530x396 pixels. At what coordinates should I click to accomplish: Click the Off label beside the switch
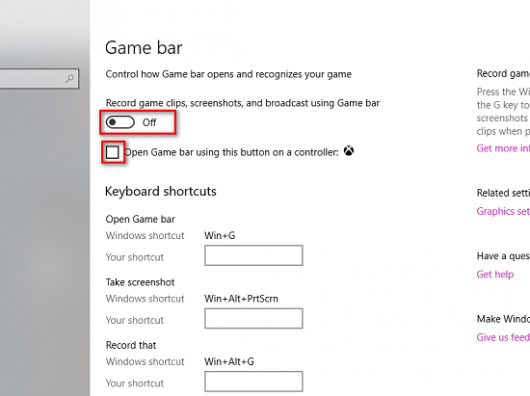tap(149, 122)
